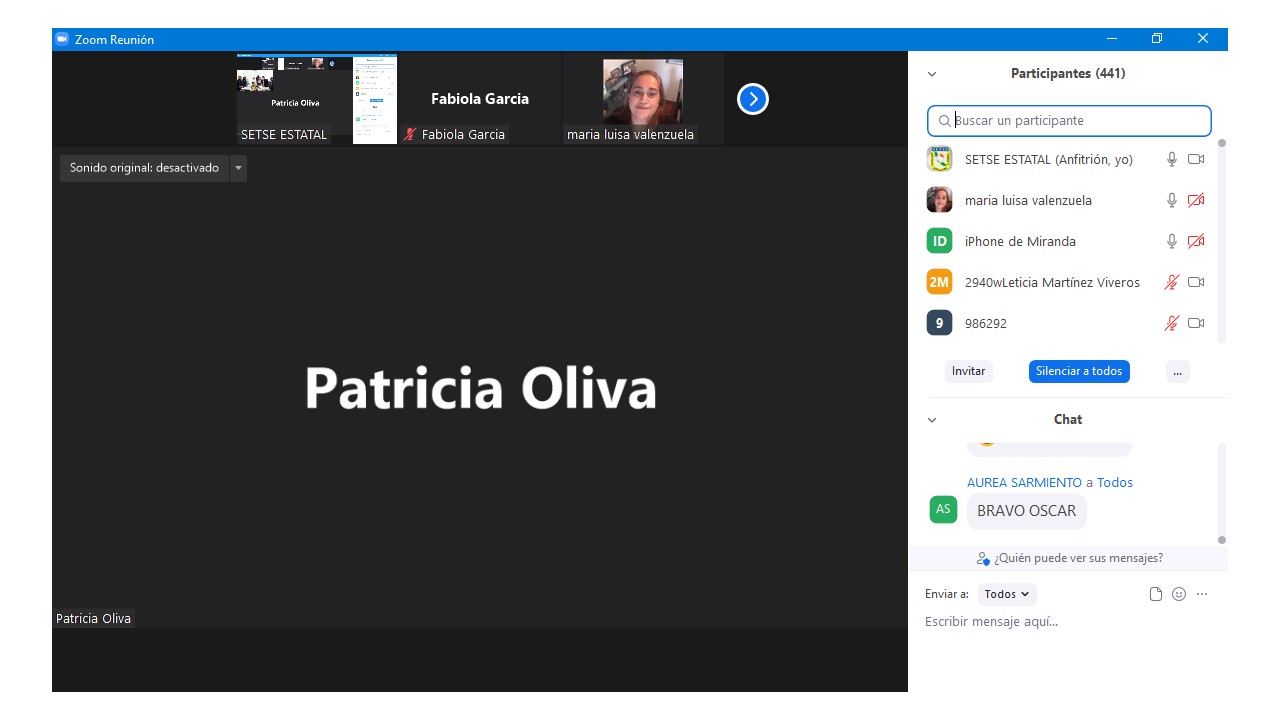The width and height of the screenshot is (1280, 720).
Task: Click SETSE ESTATAL avatar logo
Action: [x=939, y=159]
